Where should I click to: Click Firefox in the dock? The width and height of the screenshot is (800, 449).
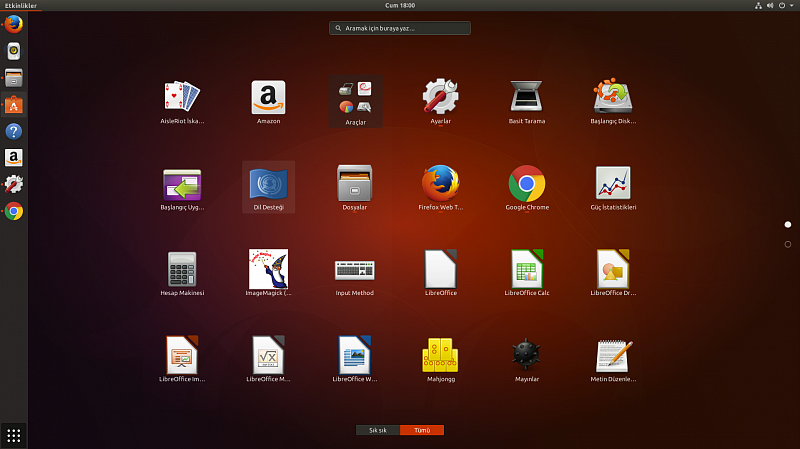pyautogui.click(x=14, y=24)
